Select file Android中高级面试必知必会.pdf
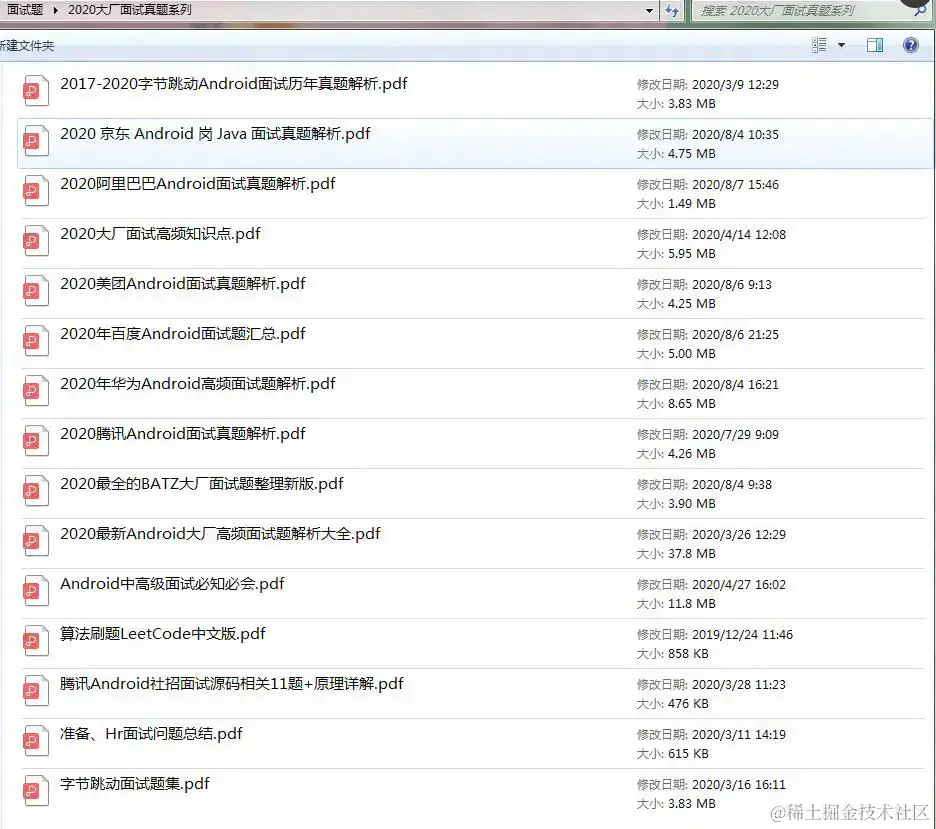Image resolution: width=936 pixels, height=829 pixels. tap(173, 584)
